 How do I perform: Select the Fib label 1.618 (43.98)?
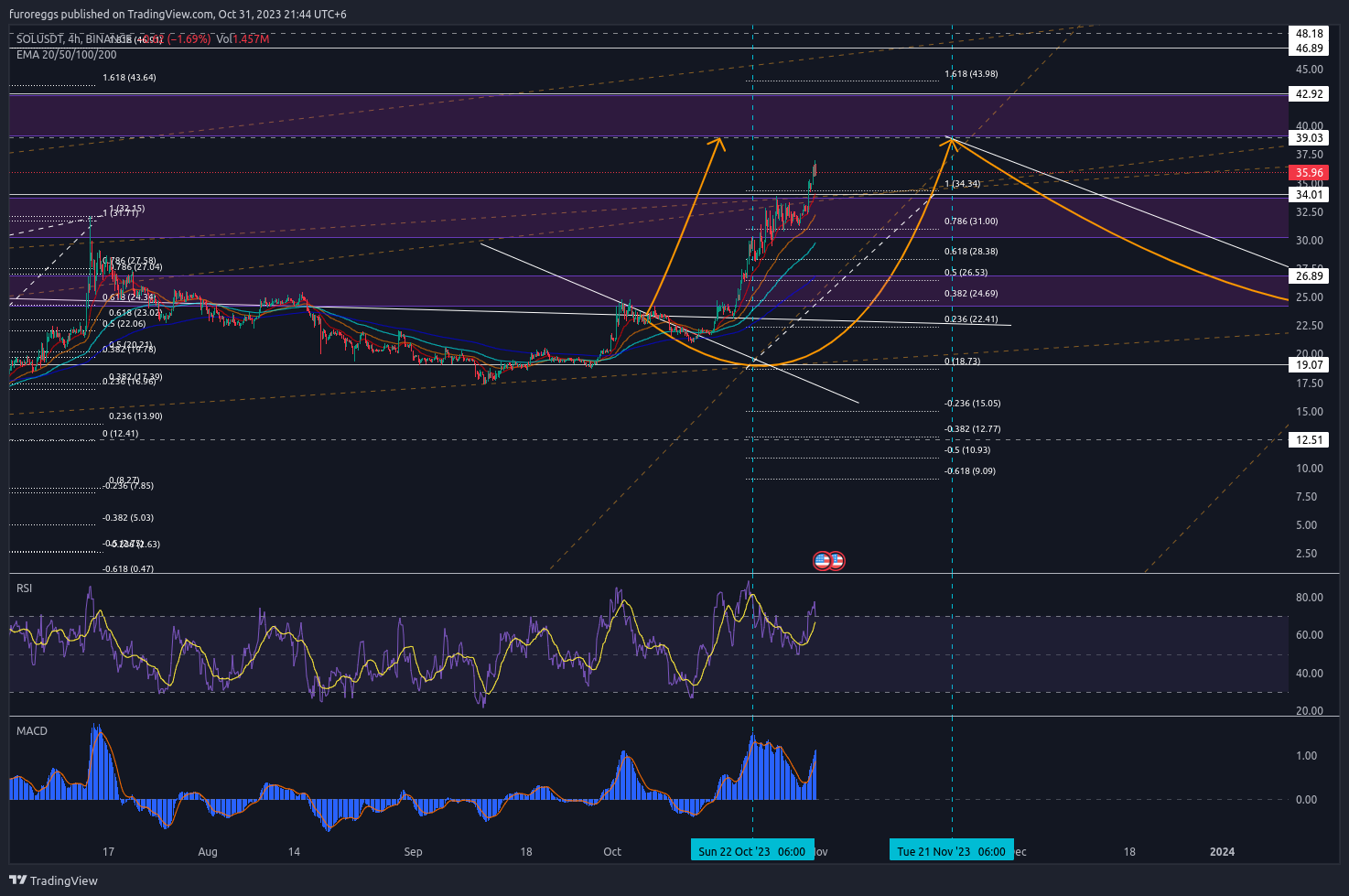click(971, 74)
